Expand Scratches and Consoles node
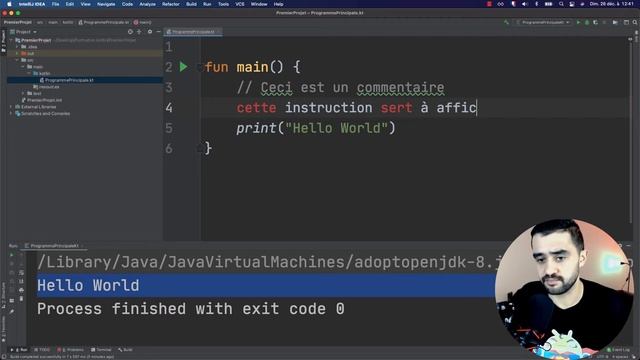Viewport: 640px width, 360px height. click(11, 113)
